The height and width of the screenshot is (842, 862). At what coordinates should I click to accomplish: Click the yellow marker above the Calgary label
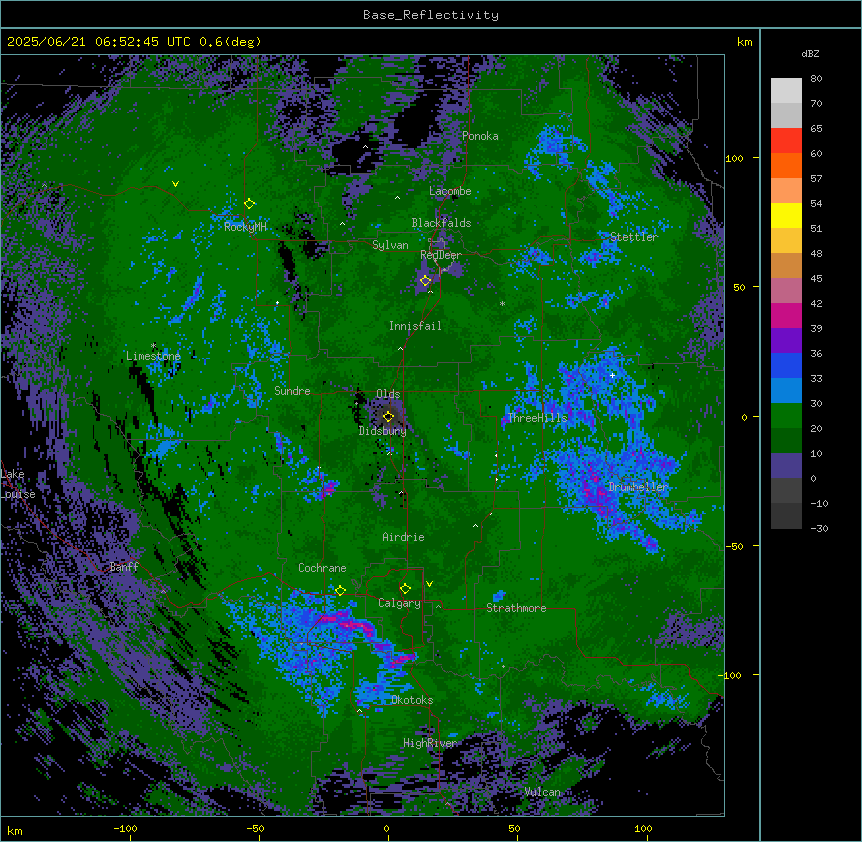(x=405, y=589)
